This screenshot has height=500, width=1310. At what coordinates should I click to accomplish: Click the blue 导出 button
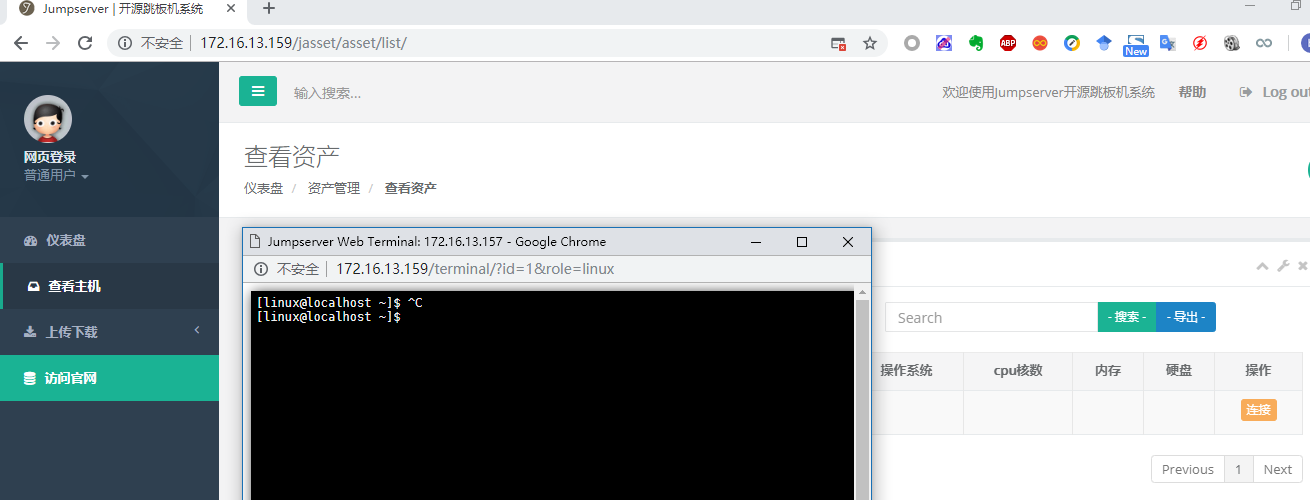click(x=1186, y=317)
